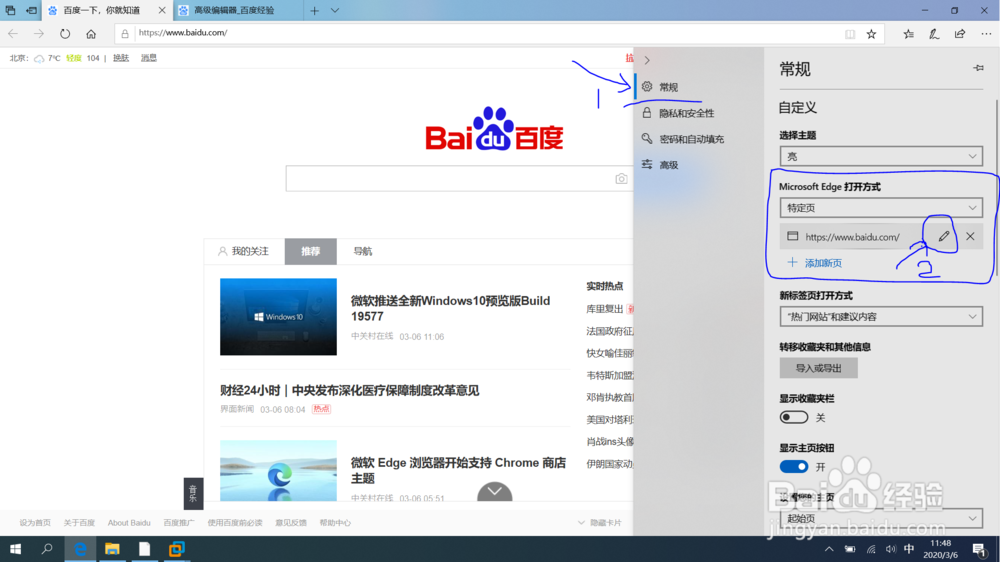Switch to 我的关注 tab
The image size is (1000, 562).
click(244, 251)
